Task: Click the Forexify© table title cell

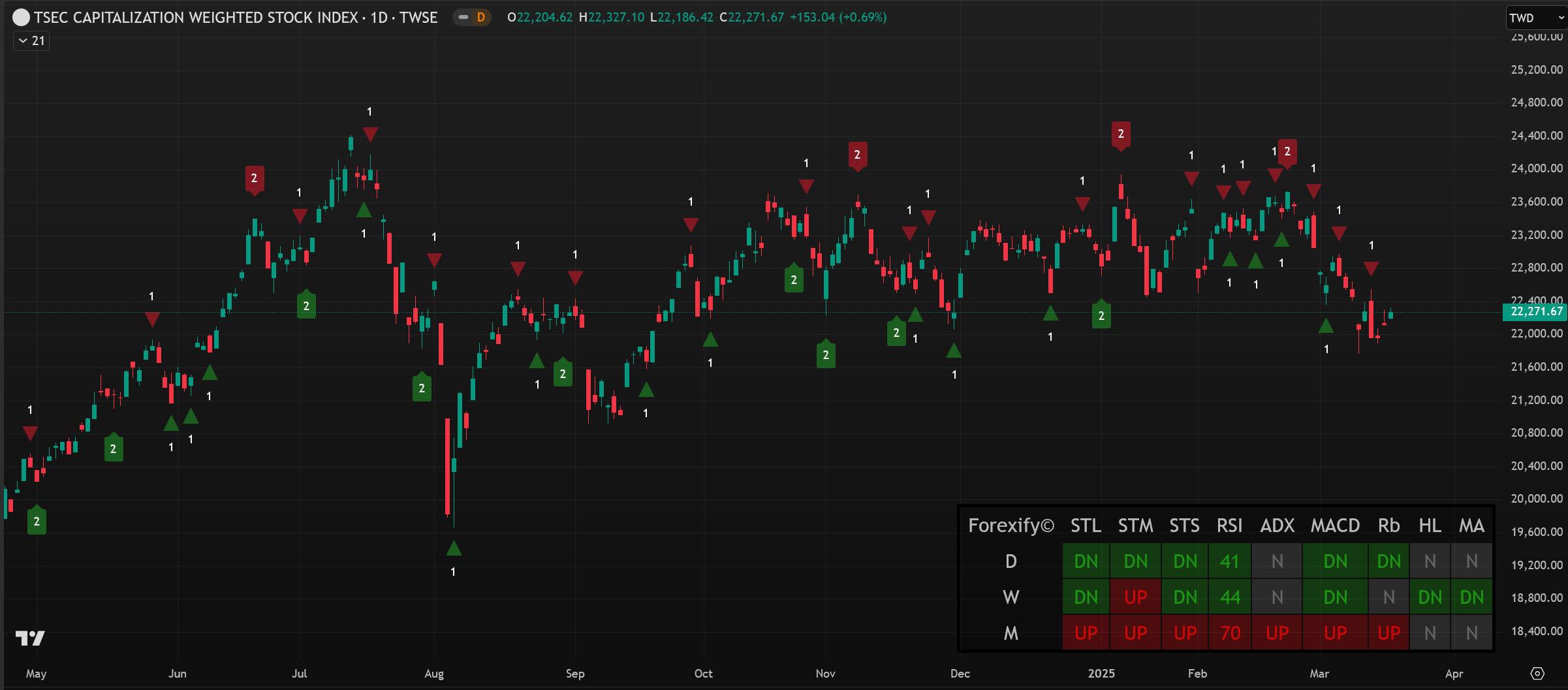Action: pos(1011,525)
